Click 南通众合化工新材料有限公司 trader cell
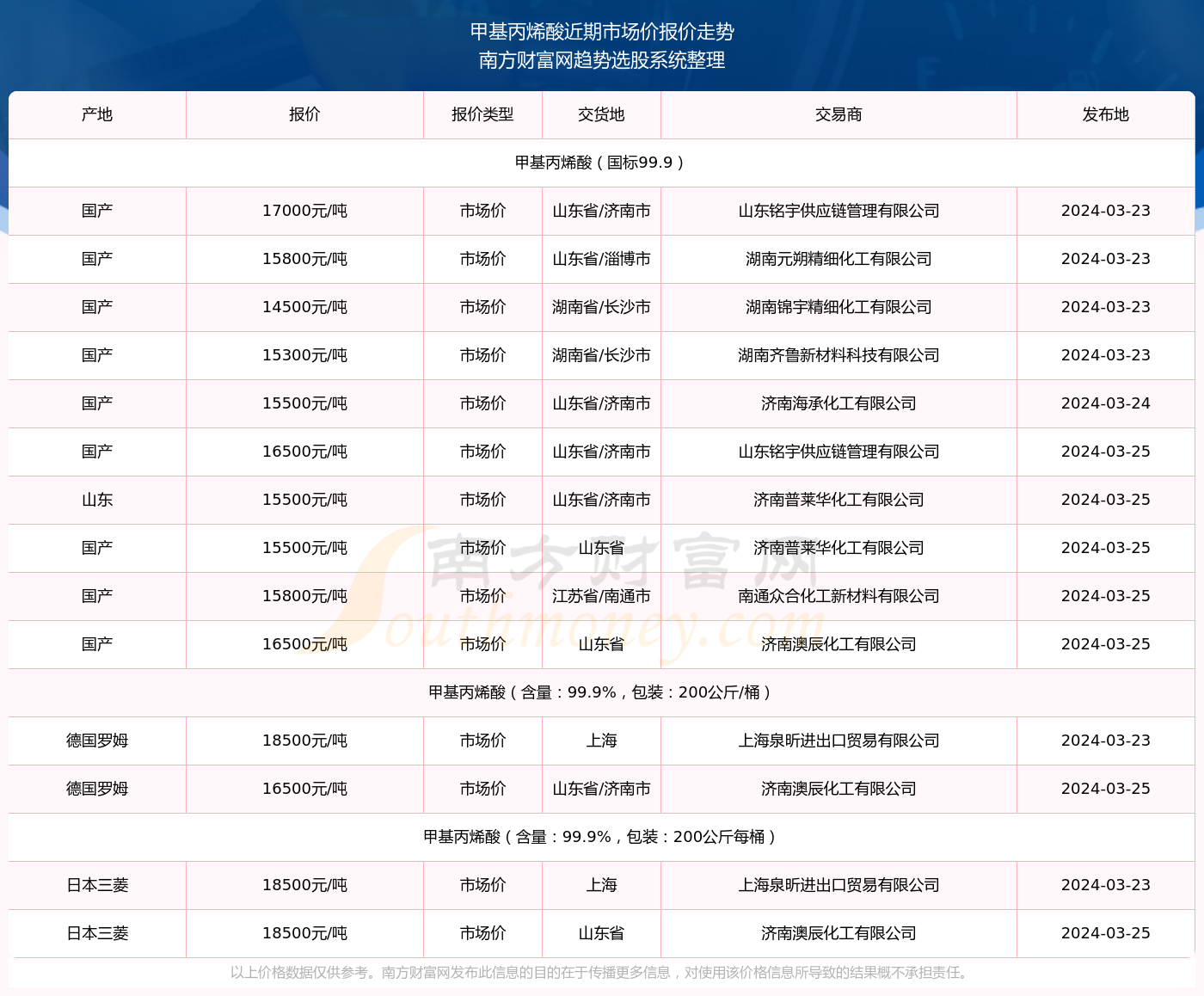Image resolution: width=1204 pixels, height=996 pixels. [838, 596]
